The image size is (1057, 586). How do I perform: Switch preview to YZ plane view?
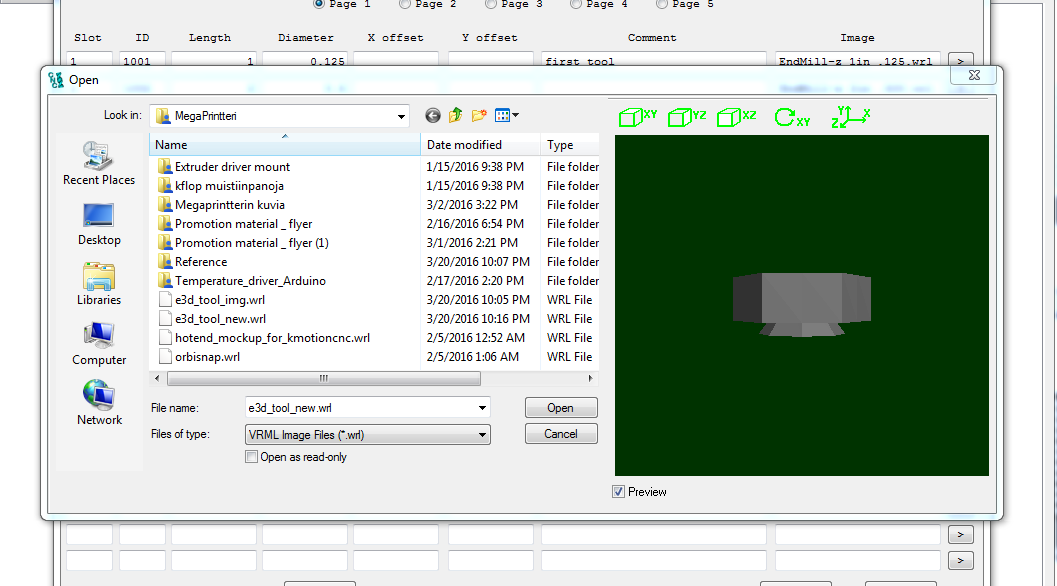[686, 117]
